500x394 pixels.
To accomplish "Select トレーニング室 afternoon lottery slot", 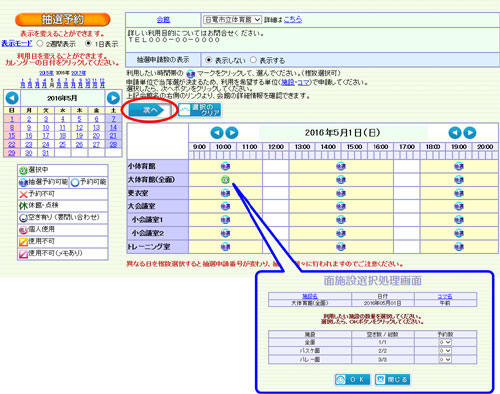I will (341, 247).
